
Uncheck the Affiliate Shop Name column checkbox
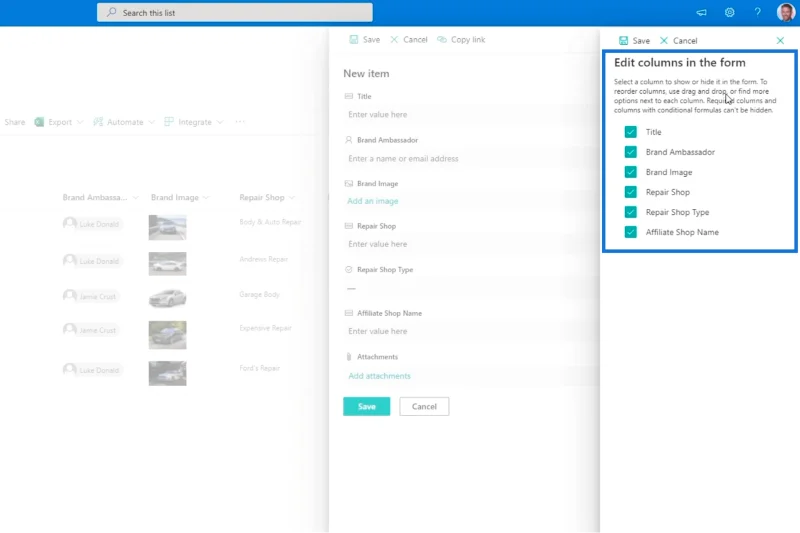click(631, 232)
